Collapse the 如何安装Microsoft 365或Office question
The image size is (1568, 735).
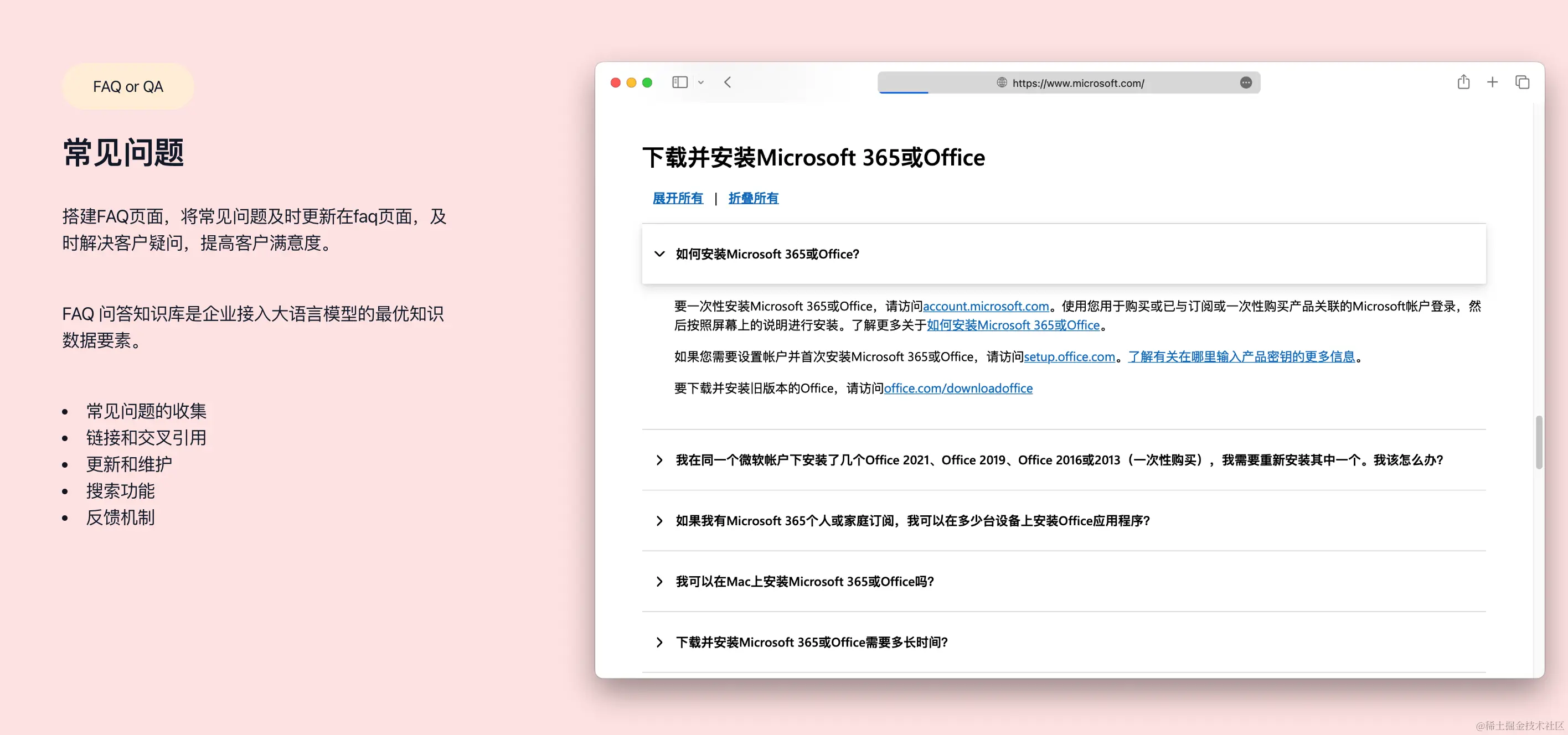[x=767, y=255]
